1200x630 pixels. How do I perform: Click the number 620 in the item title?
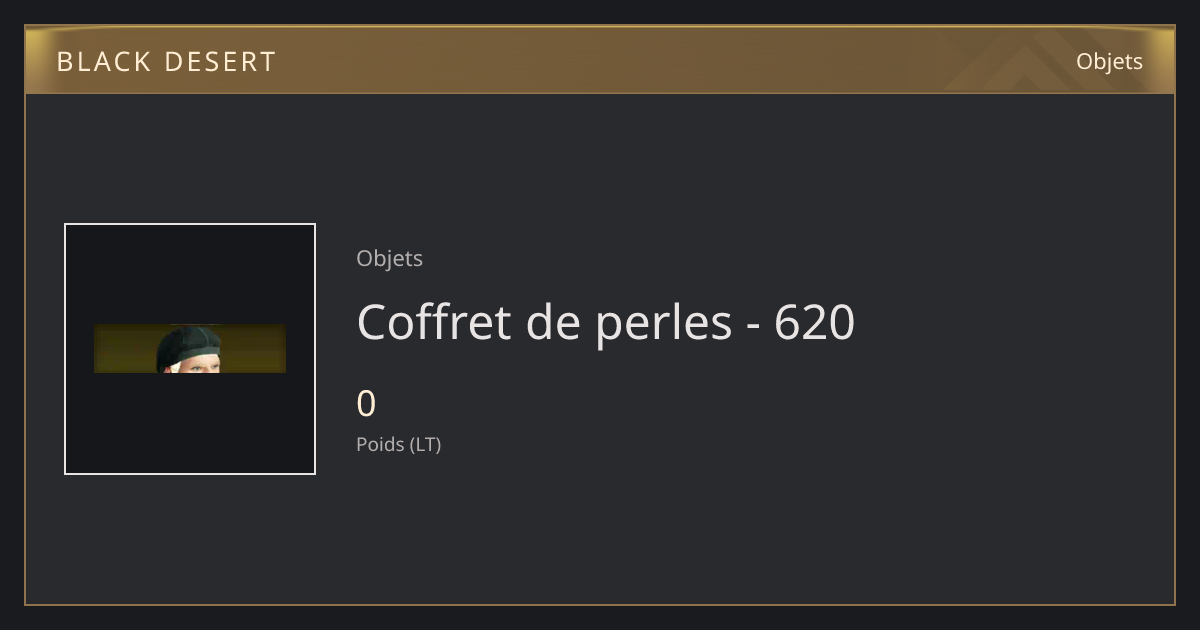coord(815,322)
